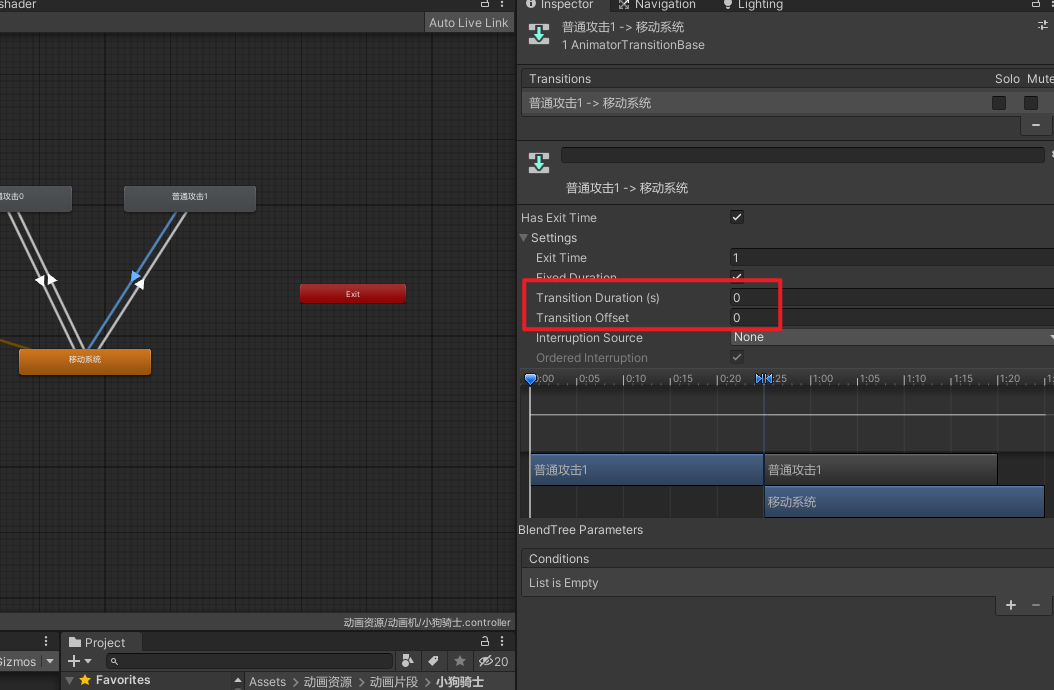Open 动画资源 in the breadcrumb path
The width and height of the screenshot is (1054, 690).
click(x=327, y=681)
